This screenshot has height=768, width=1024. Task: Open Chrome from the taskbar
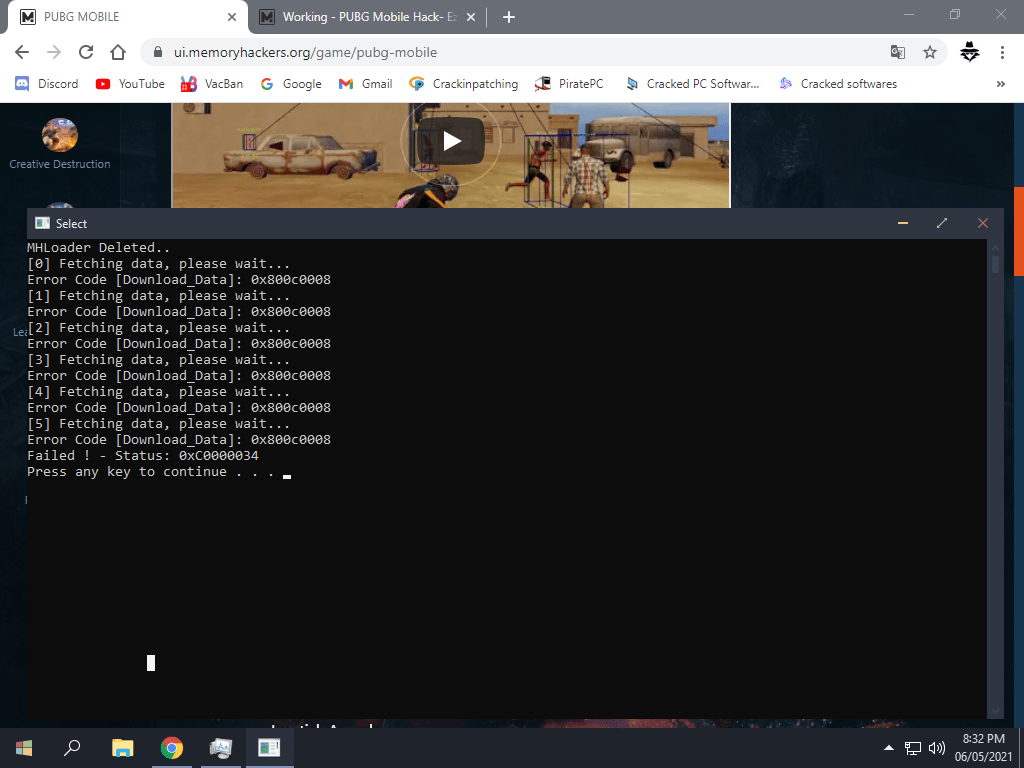(172, 748)
